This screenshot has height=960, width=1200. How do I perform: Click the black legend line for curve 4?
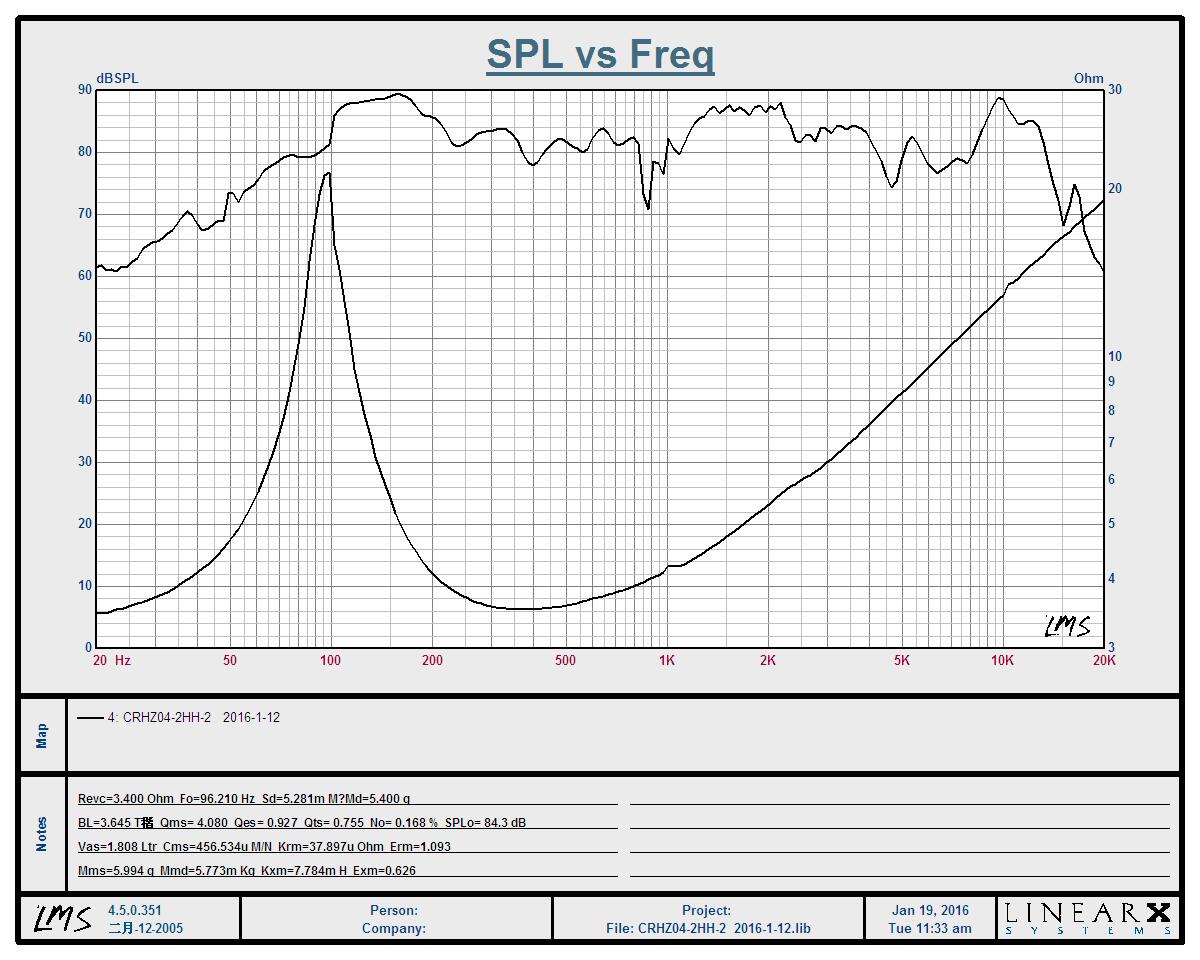90,717
